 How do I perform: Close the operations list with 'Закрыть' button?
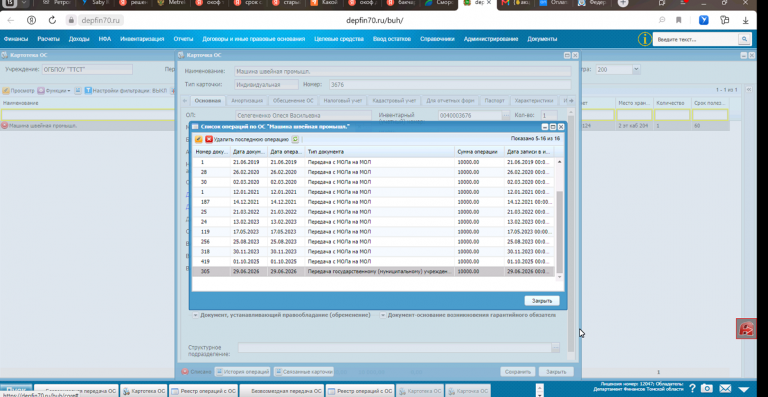pos(542,301)
